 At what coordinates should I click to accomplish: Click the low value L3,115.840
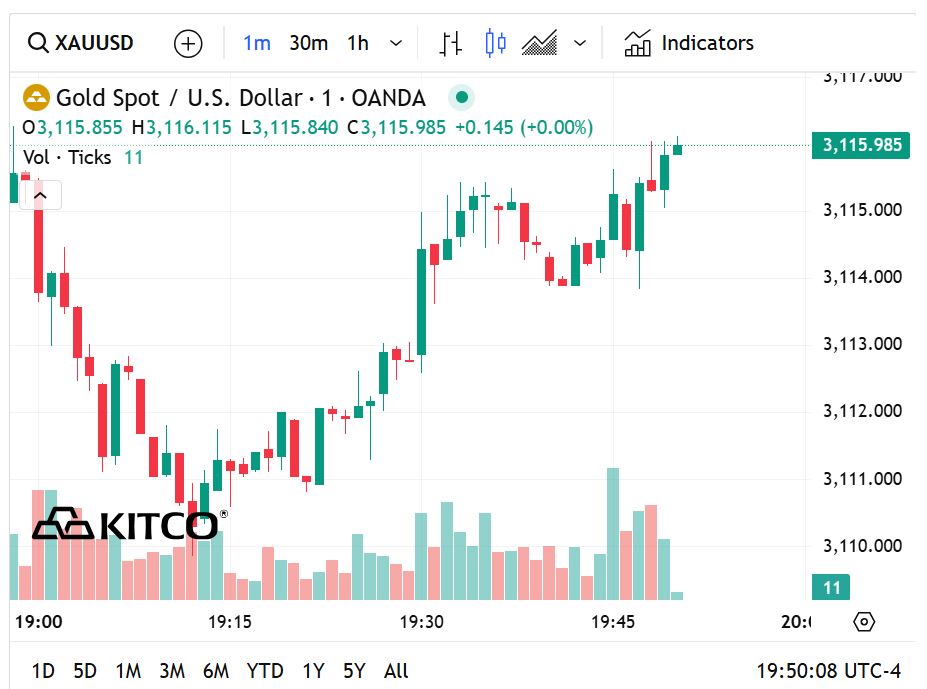(x=290, y=127)
